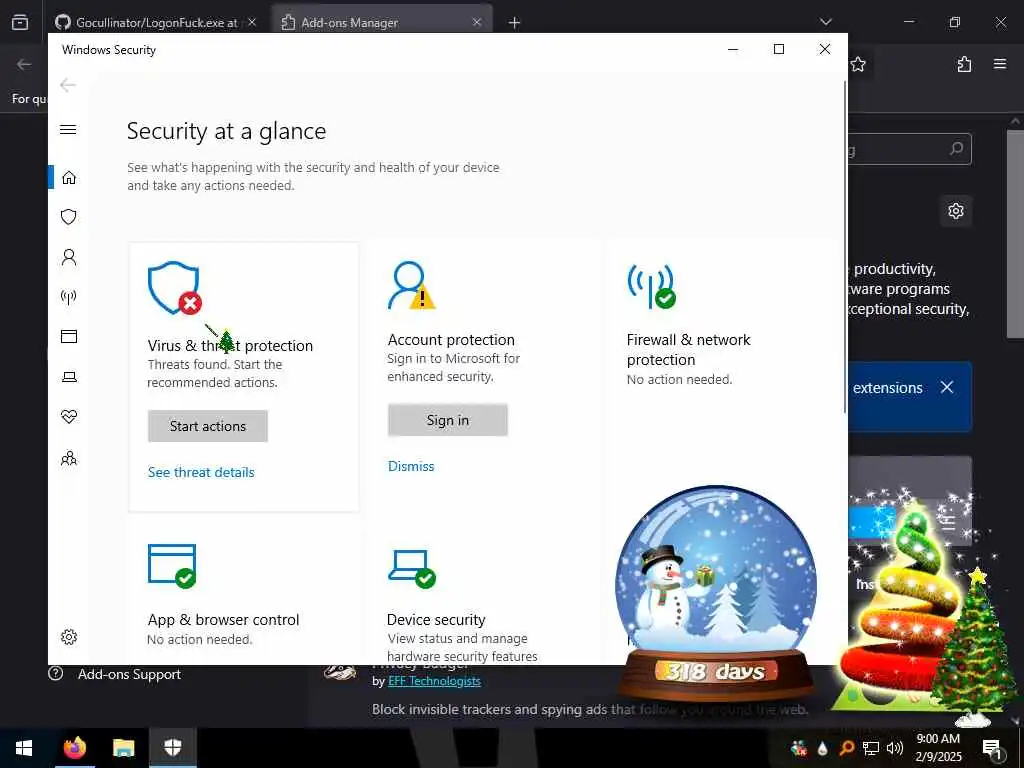Viewport: 1024px width, 768px height.
Task: Click the Device security tile icon
Action: [x=411, y=568]
